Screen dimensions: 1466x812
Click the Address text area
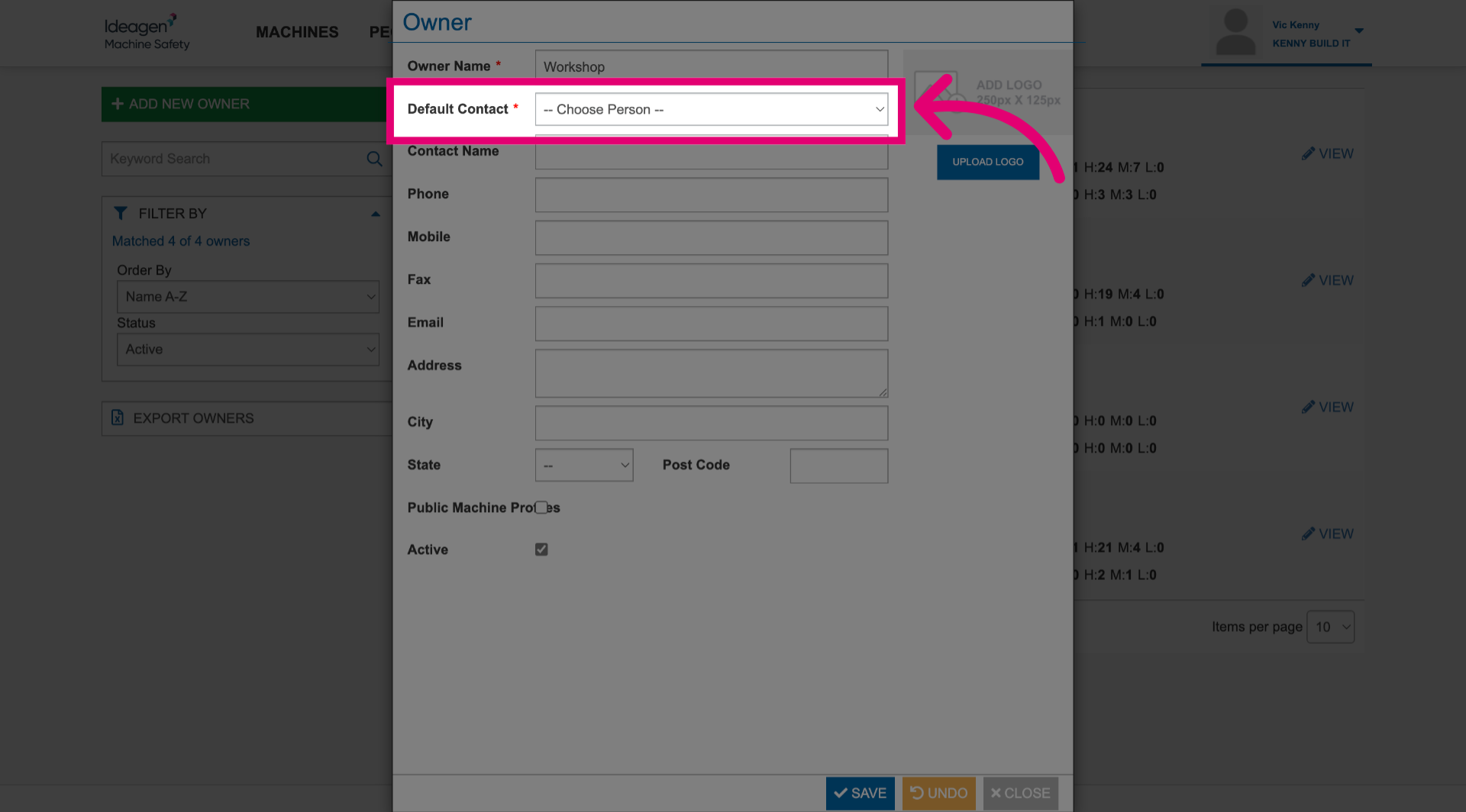[711, 373]
